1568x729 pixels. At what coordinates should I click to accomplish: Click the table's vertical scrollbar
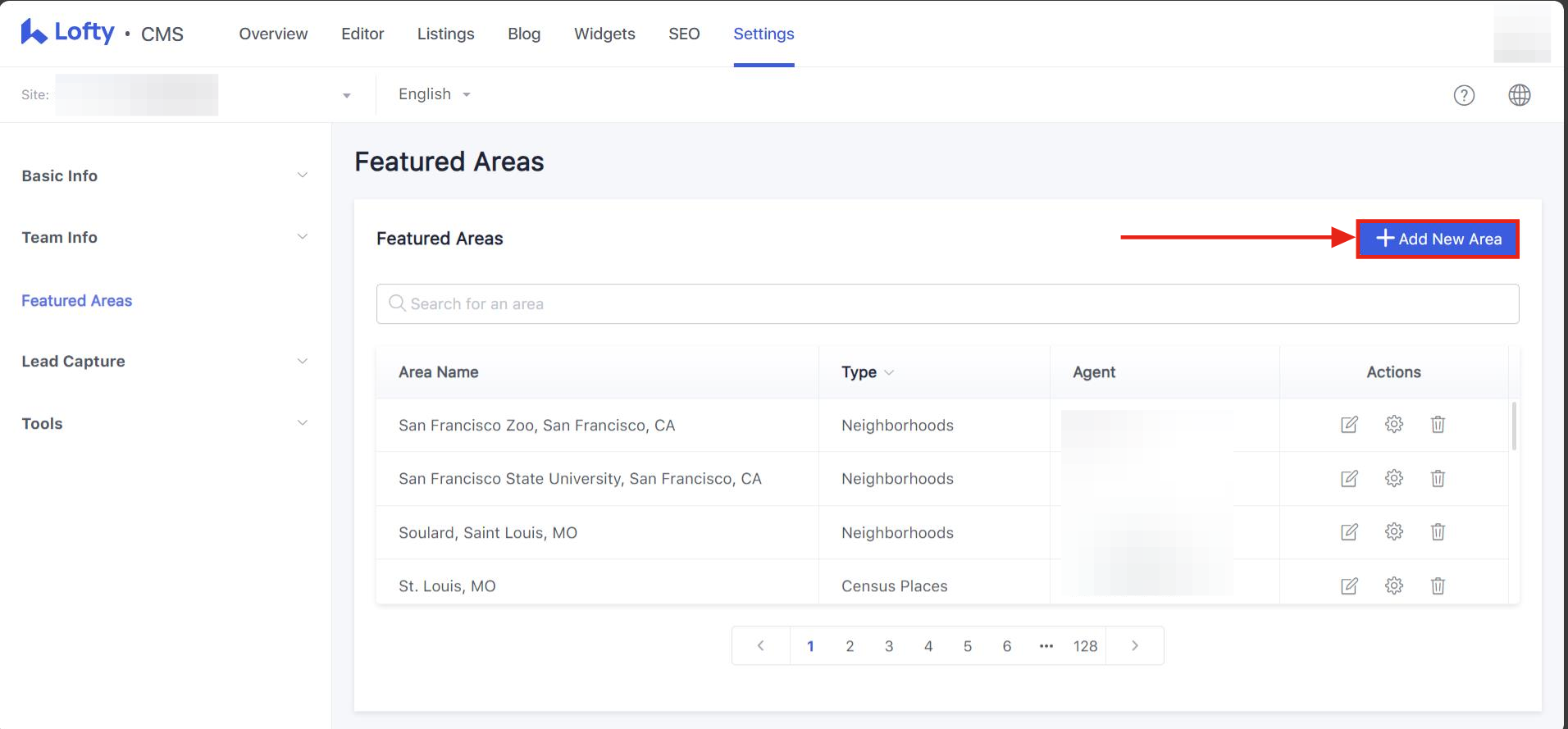coord(1513,426)
